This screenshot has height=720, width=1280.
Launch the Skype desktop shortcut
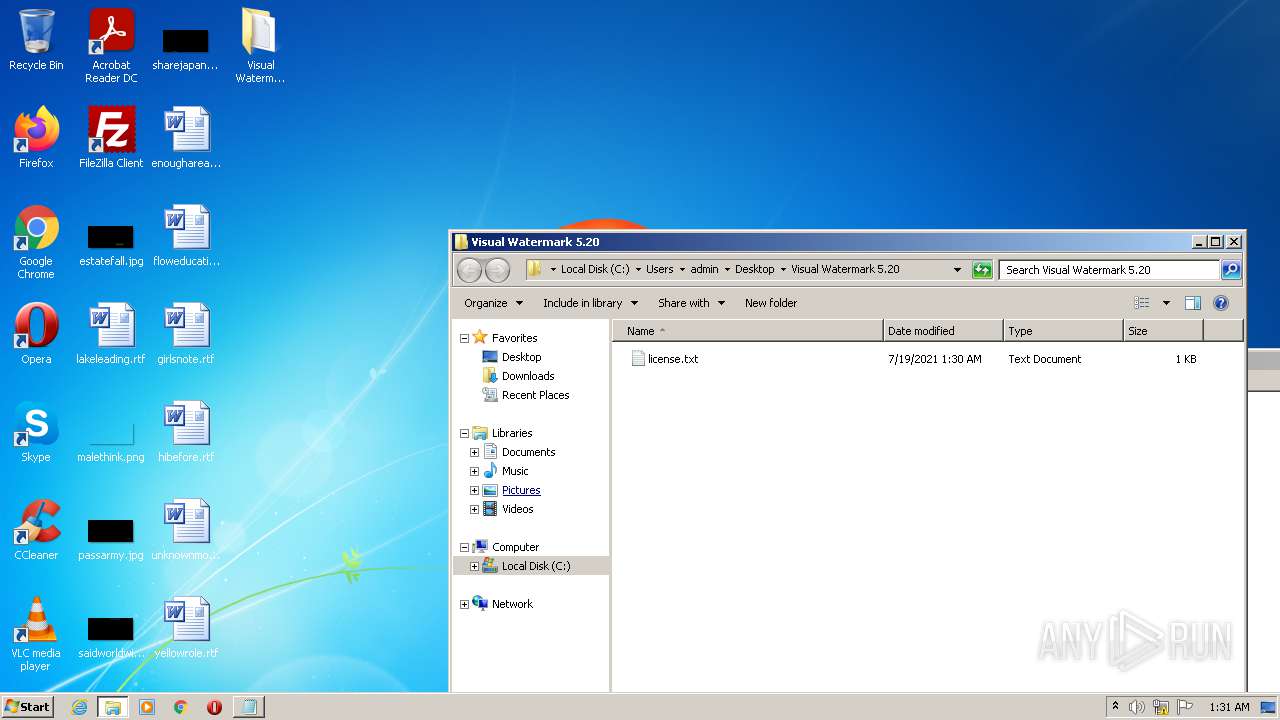[36, 432]
